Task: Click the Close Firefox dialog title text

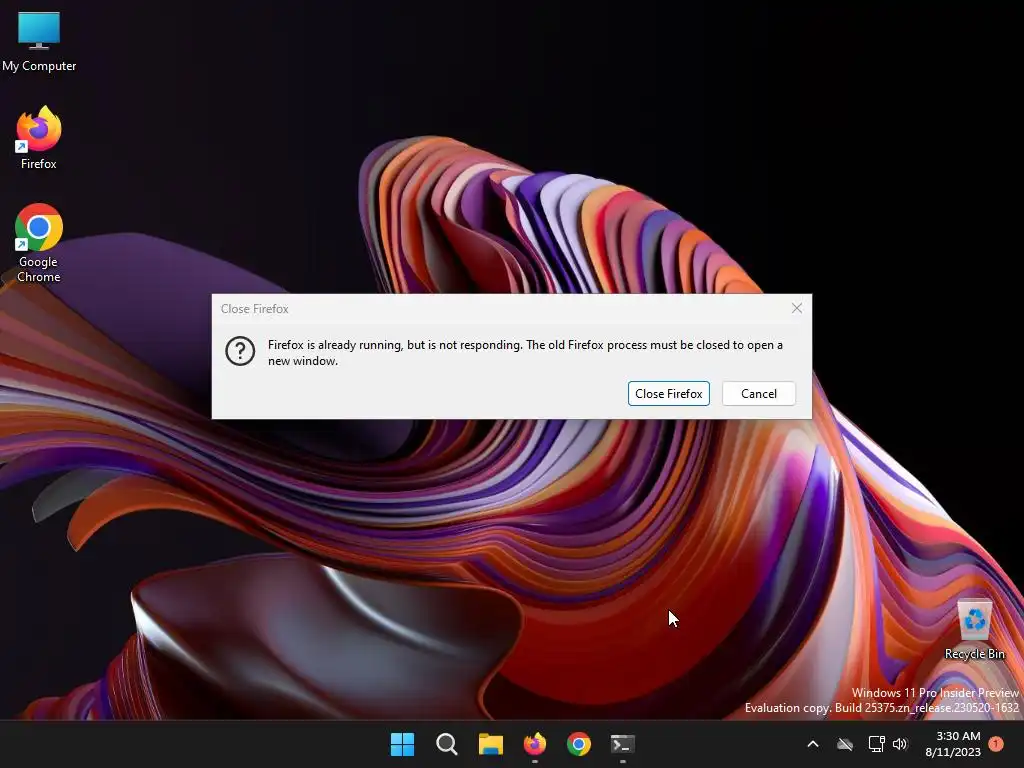Action: tap(255, 309)
